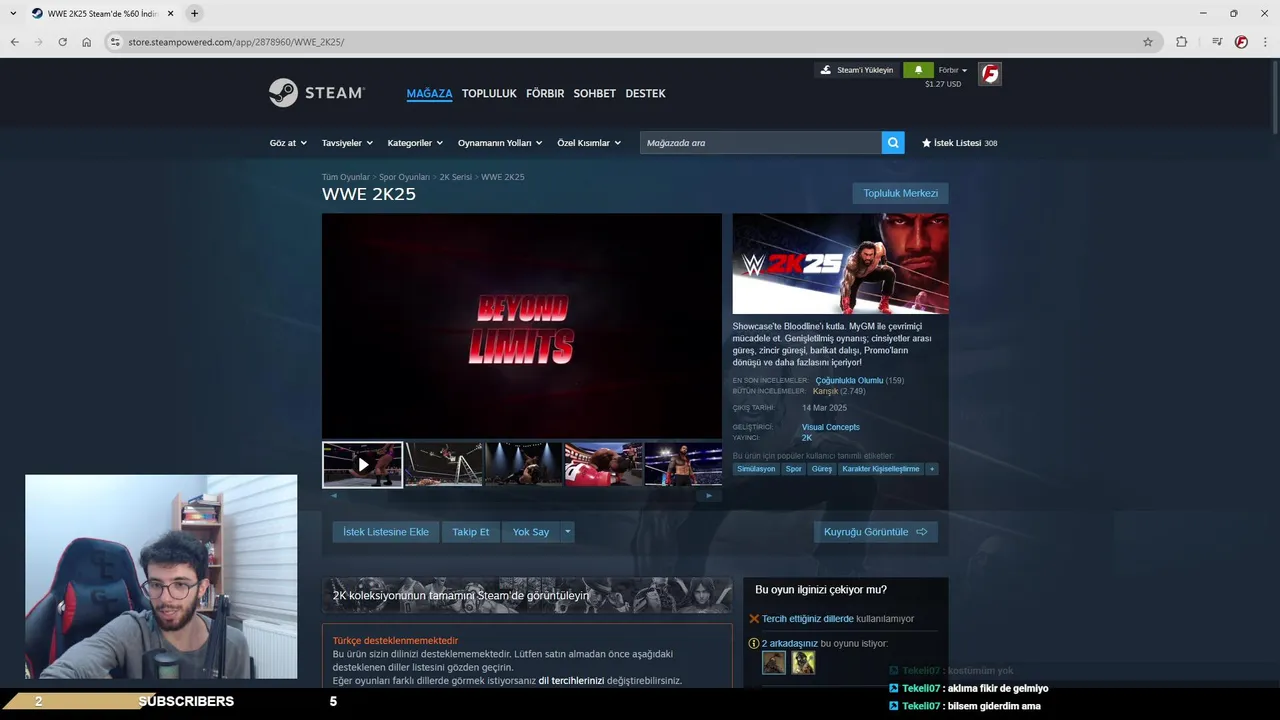Click the Topluluk Merkezi button
The height and width of the screenshot is (720, 1280).
[x=900, y=193]
